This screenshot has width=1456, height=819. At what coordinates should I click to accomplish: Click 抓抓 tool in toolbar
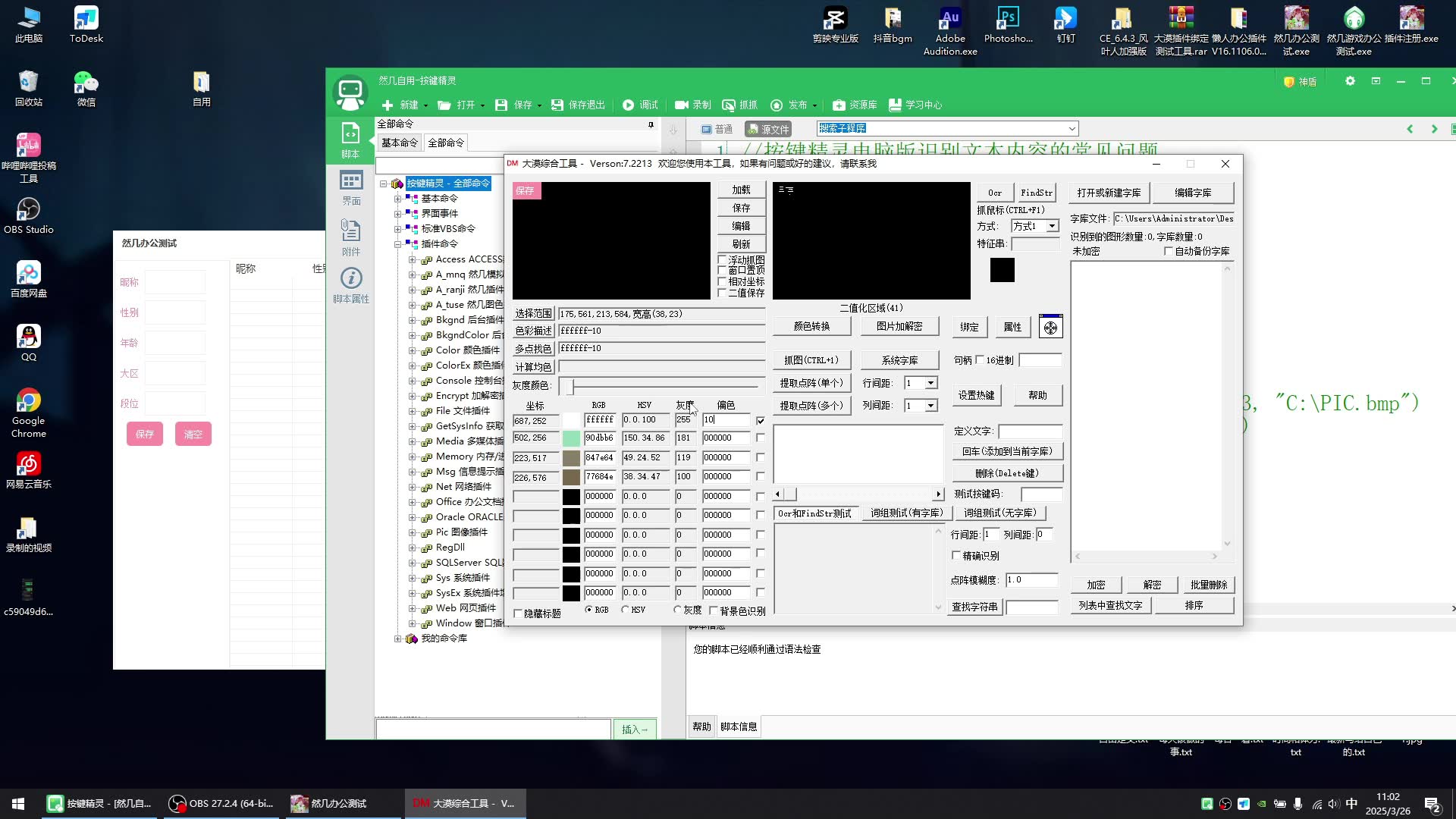pos(740,105)
